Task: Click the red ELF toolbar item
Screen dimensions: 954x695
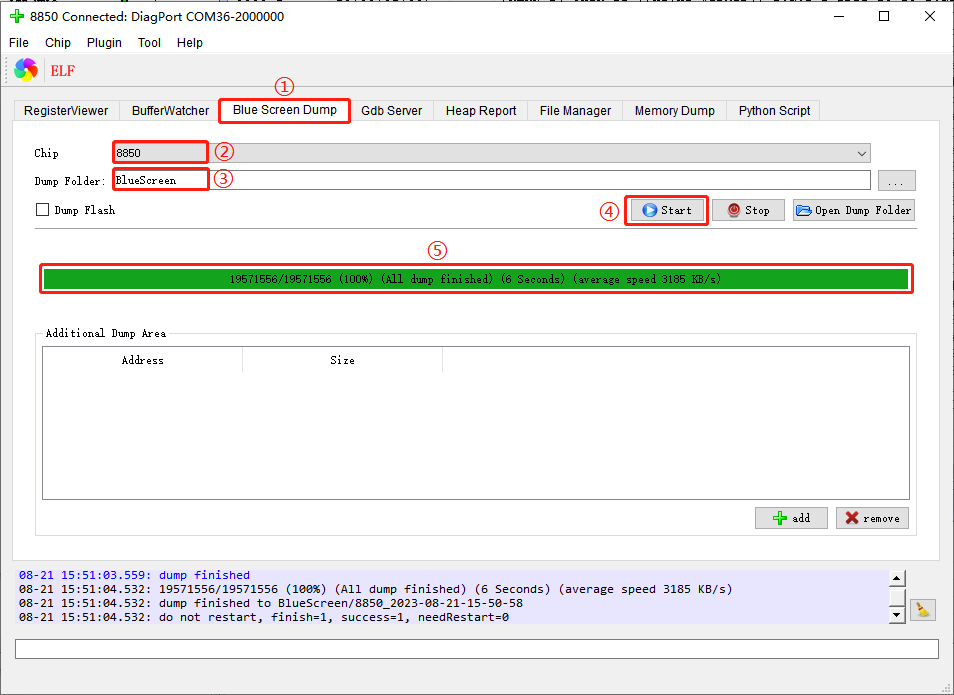Action: tap(62, 70)
